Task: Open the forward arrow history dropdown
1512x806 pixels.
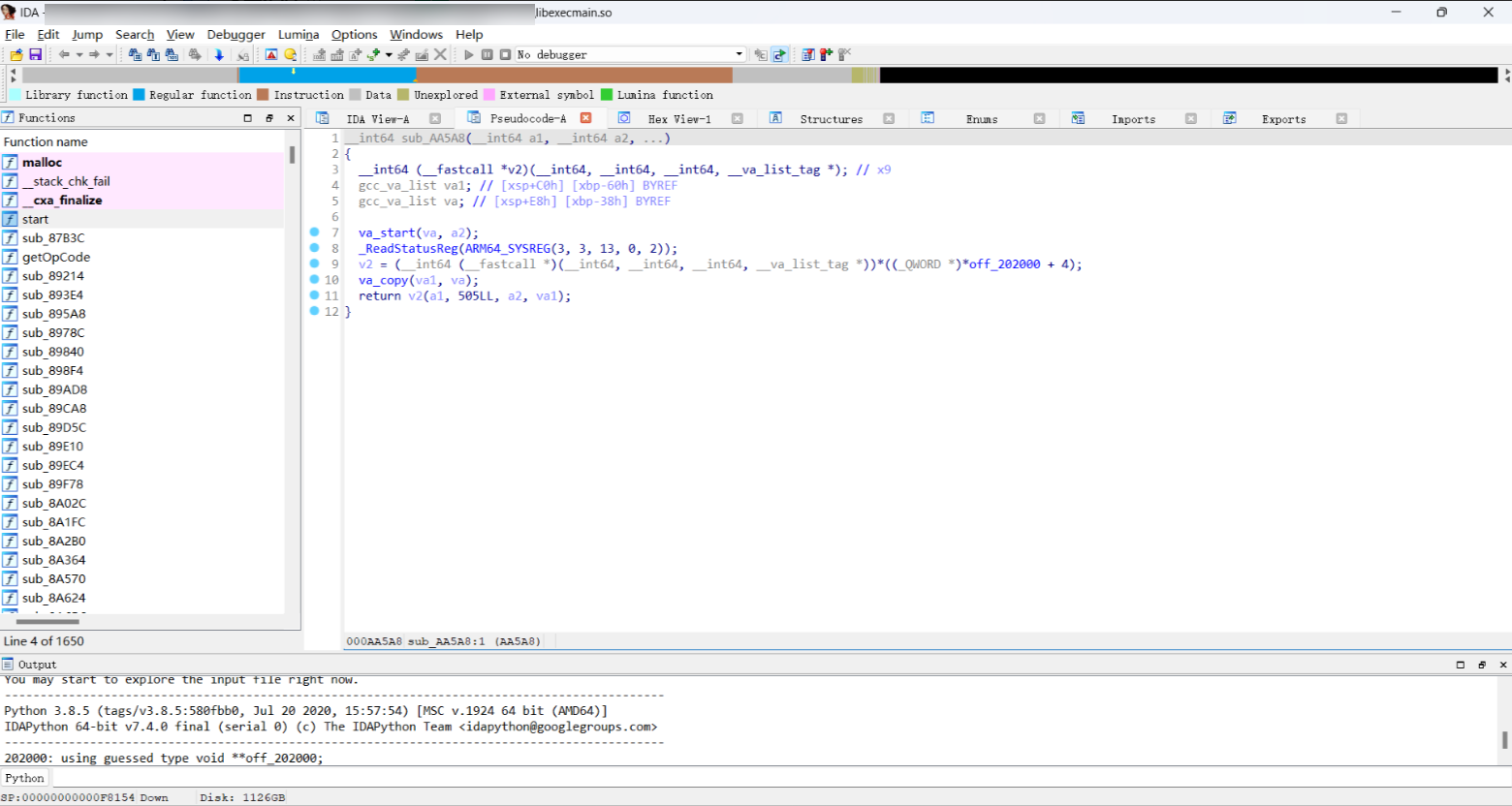Action: click(110, 55)
